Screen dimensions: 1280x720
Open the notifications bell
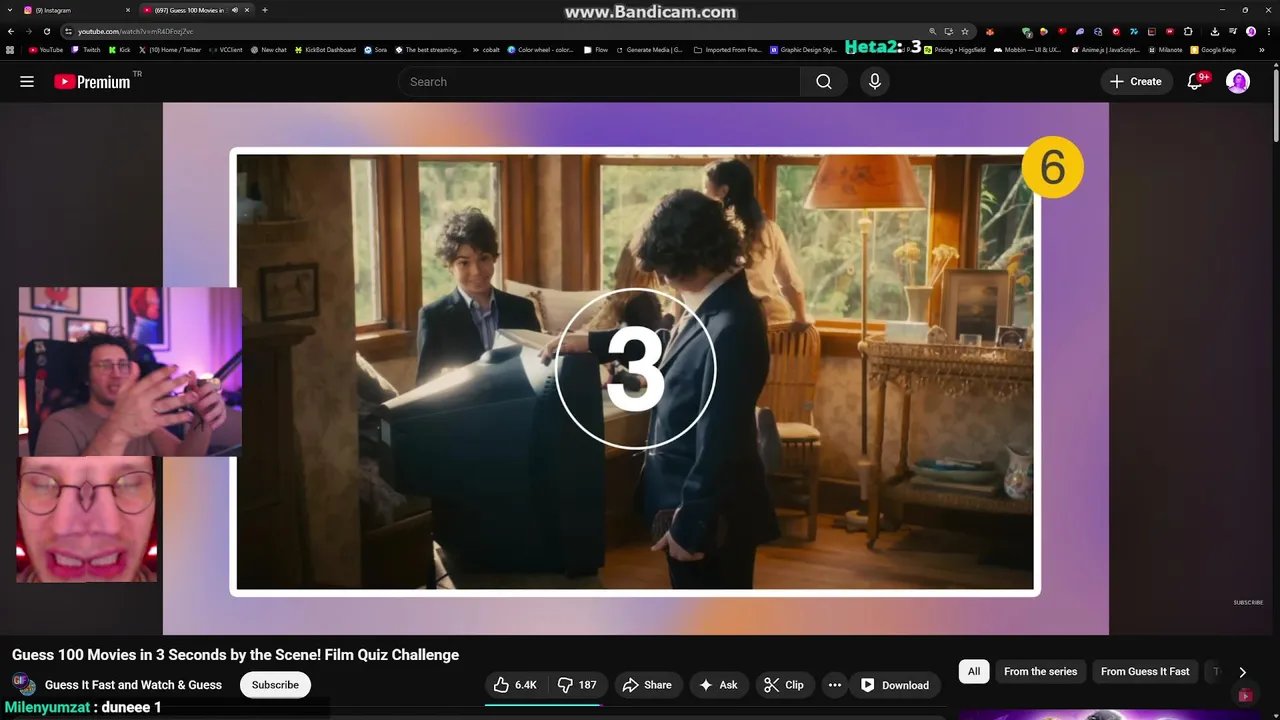(1195, 82)
